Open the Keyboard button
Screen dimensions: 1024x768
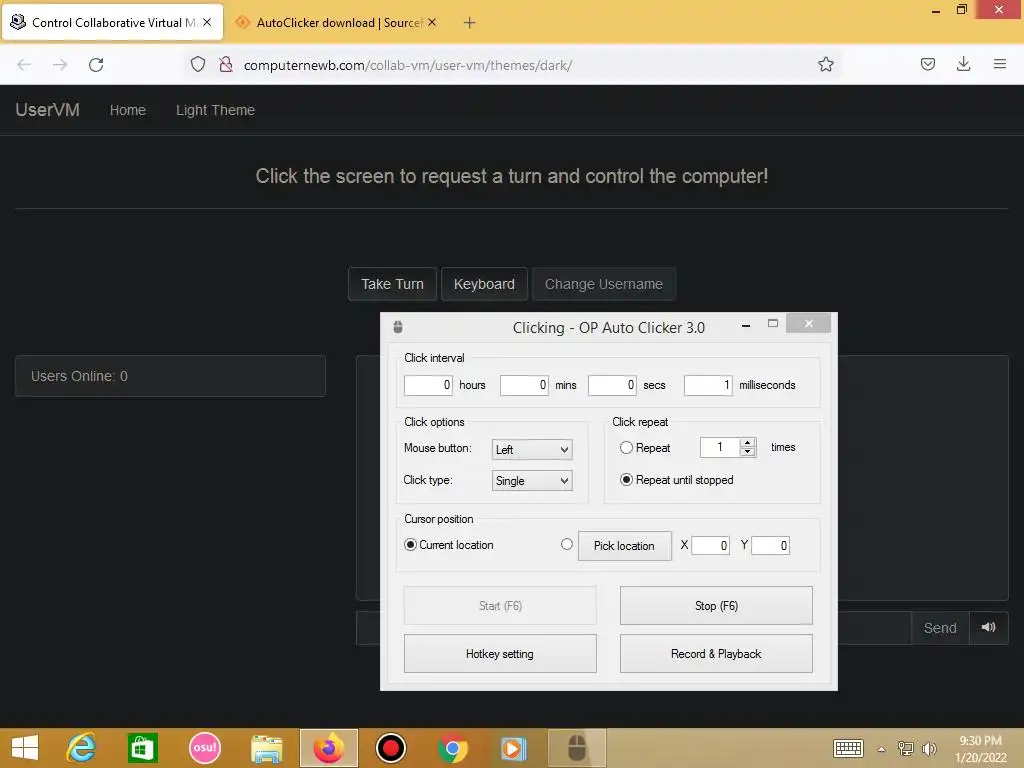[x=484, y=284]
